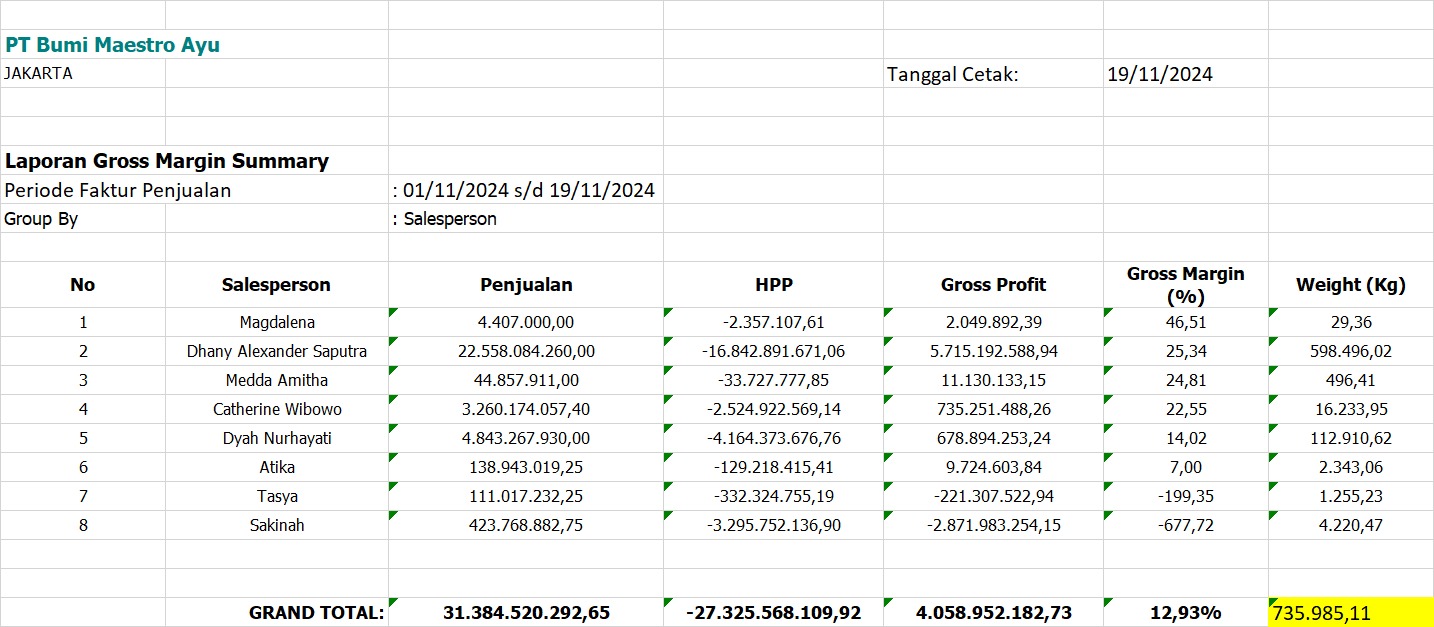Select the yellow highlighted total weight cell

(1350, 613)
